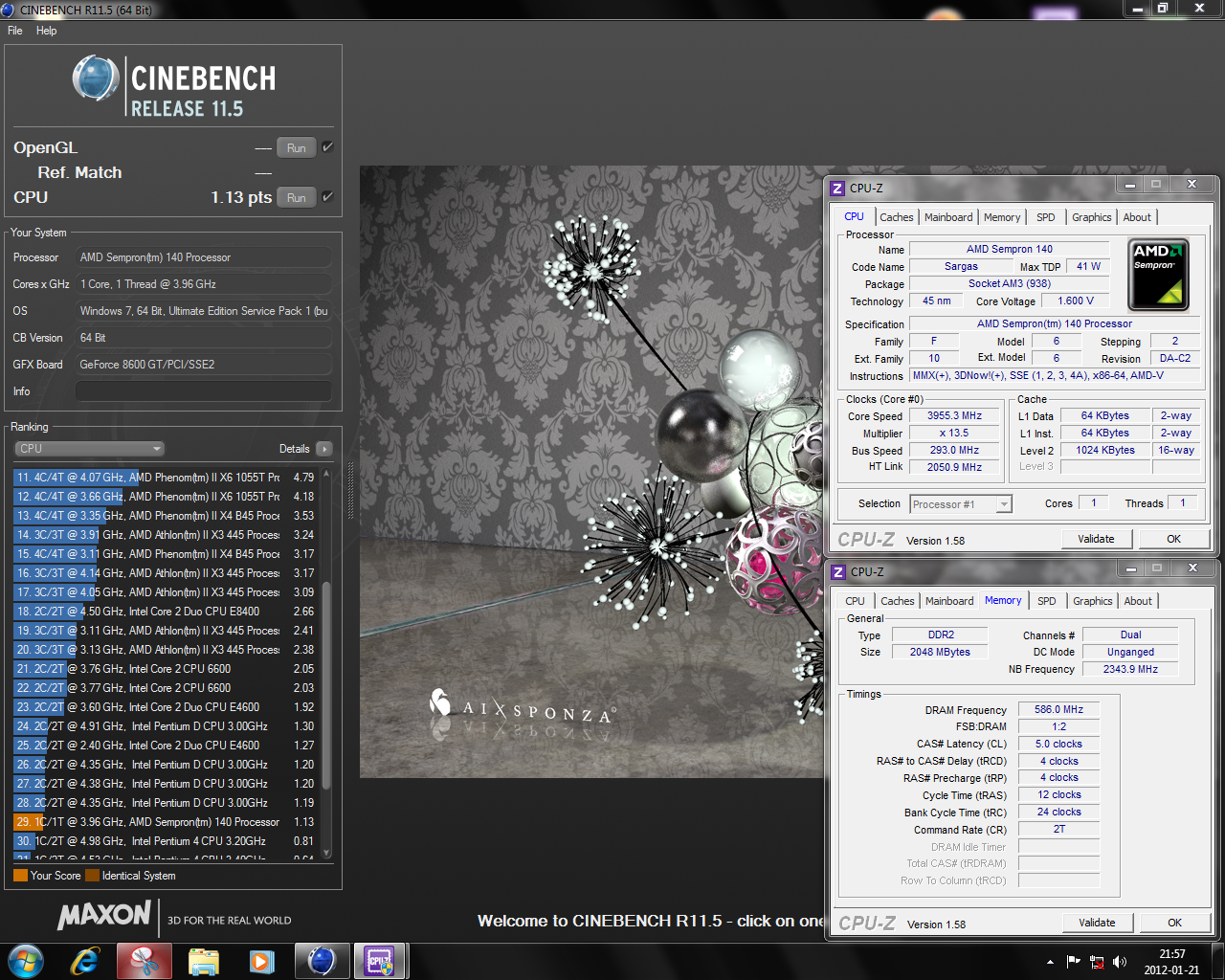Open Windows Explorer folder taskbar icon
Viewport: 1225px width, 980px height.
[x=204, y=961]
